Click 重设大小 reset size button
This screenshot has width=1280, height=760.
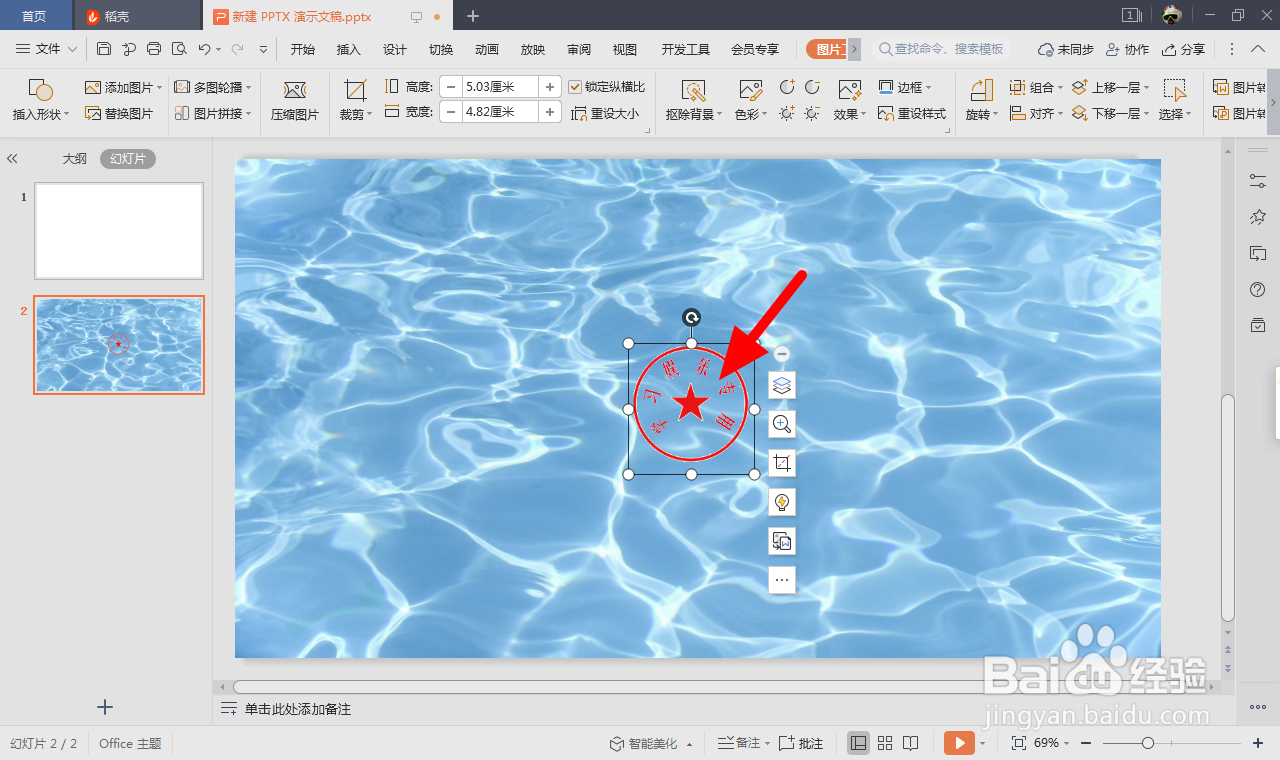(605, 114)
